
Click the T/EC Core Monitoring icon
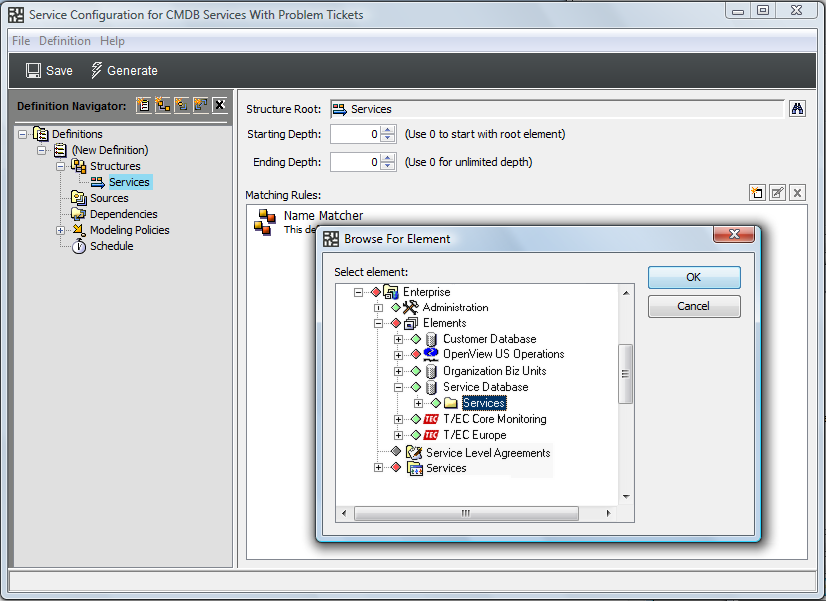[431, 419]
